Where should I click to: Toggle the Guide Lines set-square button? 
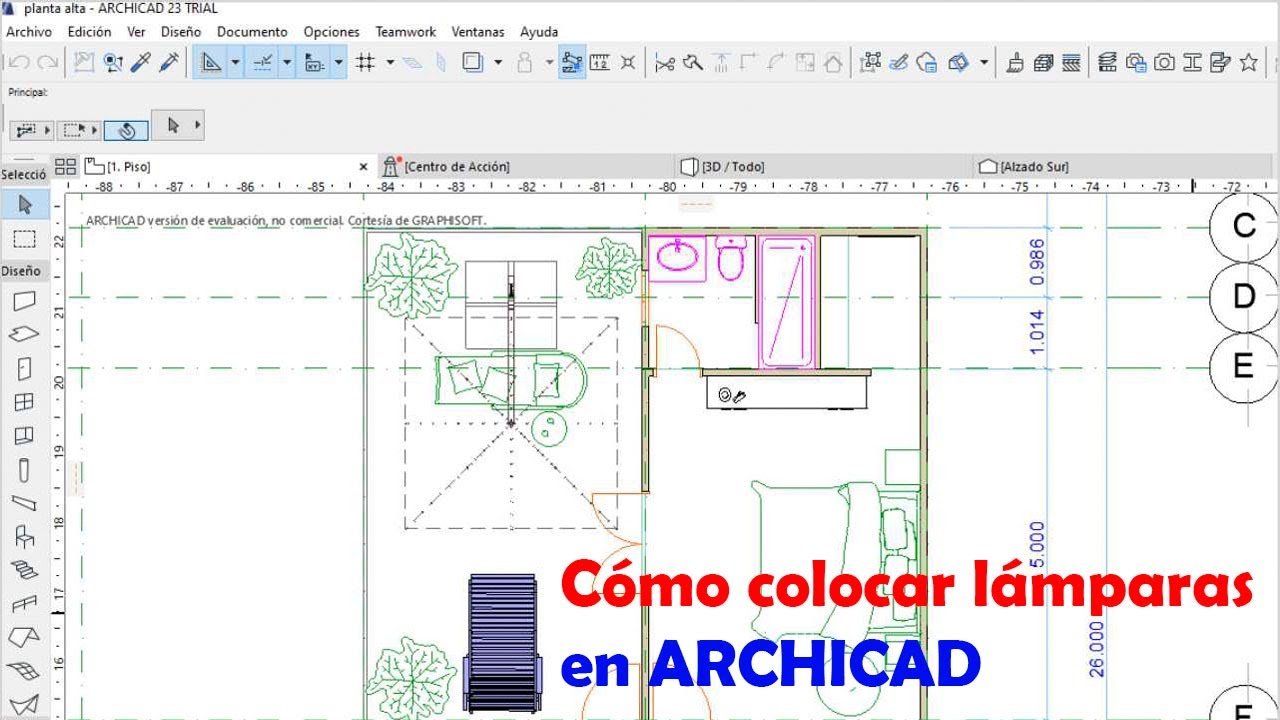211,62
